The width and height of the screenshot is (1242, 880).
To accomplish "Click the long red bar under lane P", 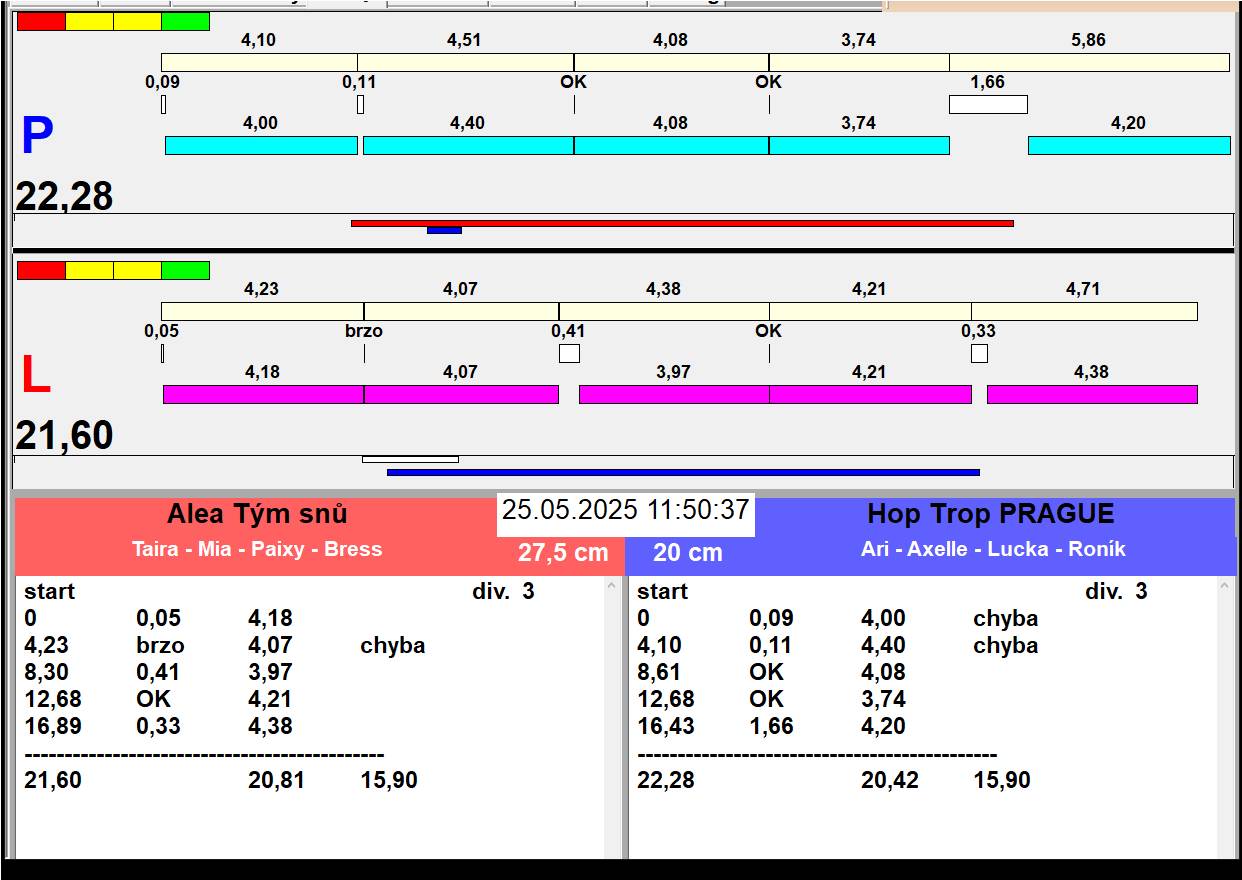I will tap(682, 223).
